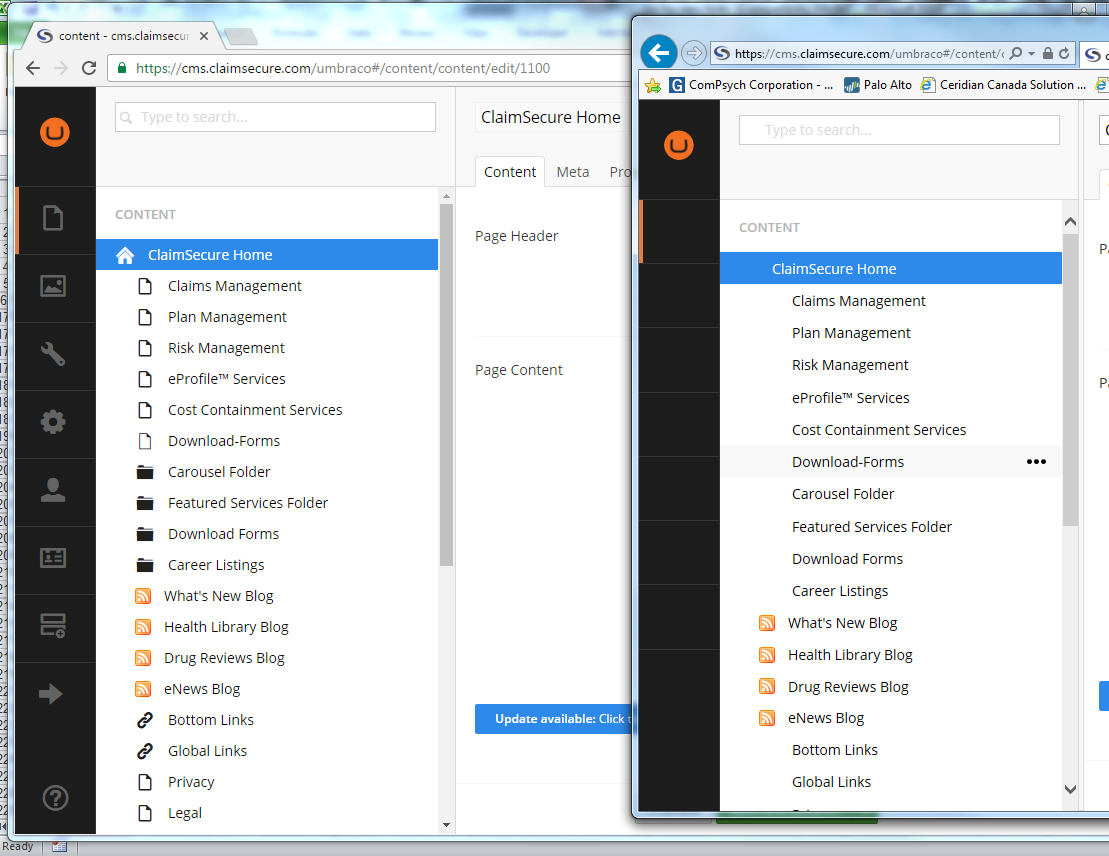The height and width of the screenshot is (856, 1109).
Task: Open the IE address bar dropdown arrow
Action: coord(1031,53)
